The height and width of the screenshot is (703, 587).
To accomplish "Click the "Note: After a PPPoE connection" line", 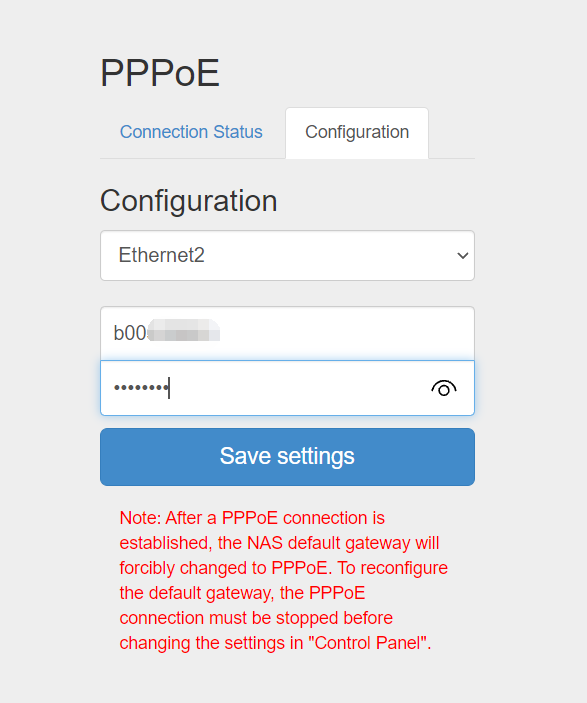I will [x=252, y=518].
